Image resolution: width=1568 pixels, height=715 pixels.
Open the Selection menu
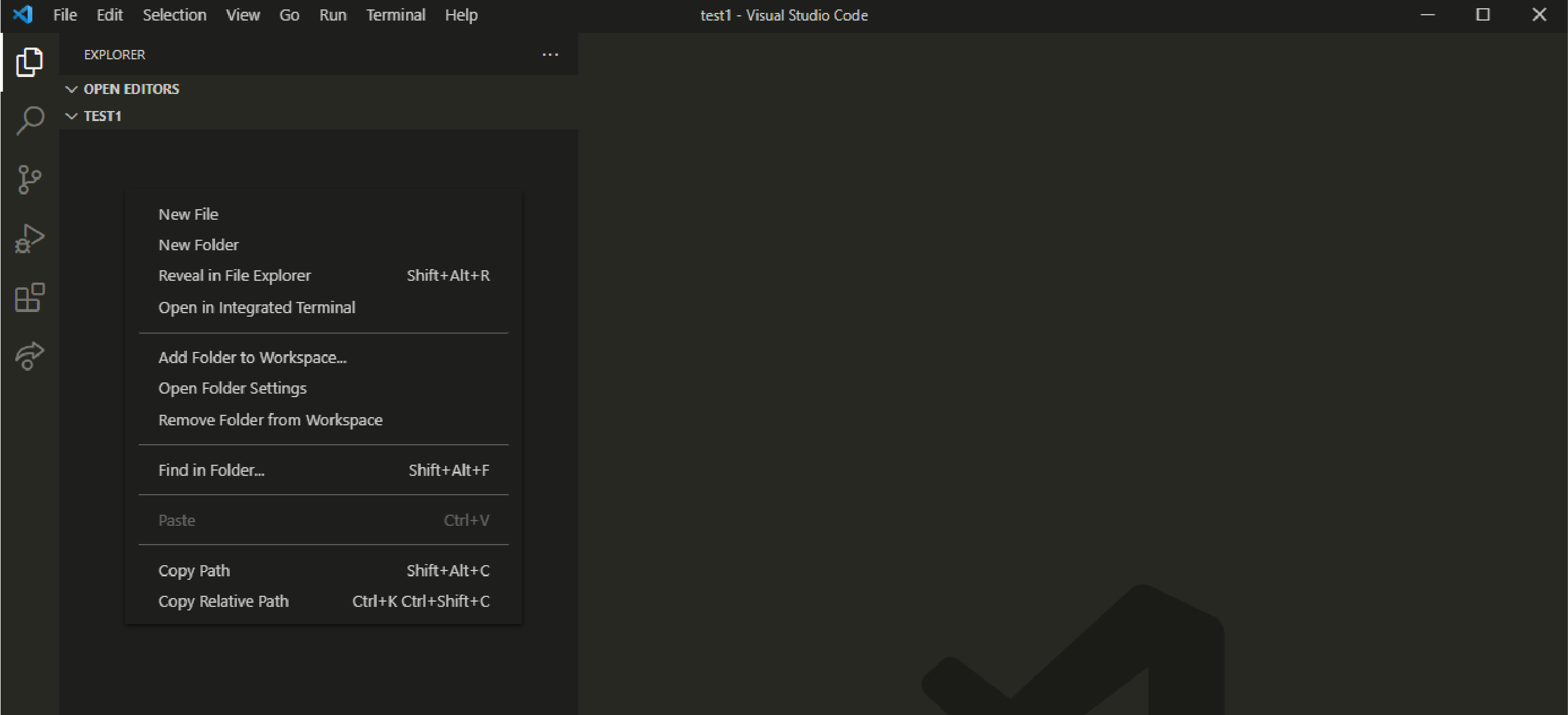coord(174,15)
